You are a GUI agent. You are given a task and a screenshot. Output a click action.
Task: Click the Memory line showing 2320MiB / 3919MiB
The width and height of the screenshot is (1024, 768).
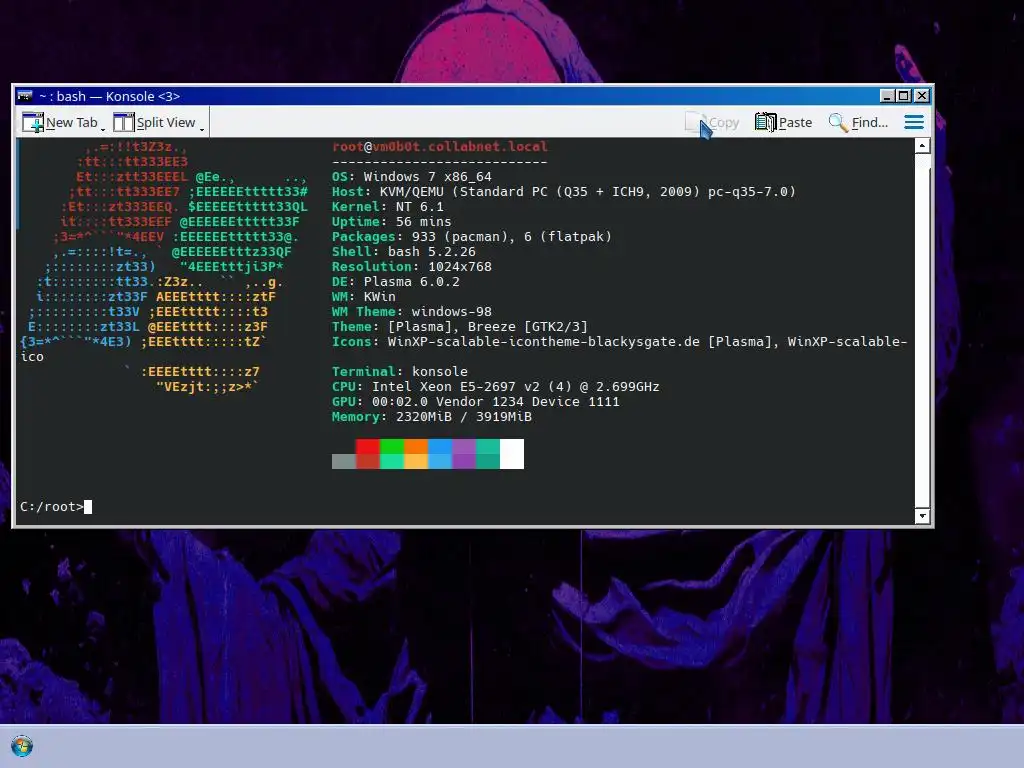tap(432, 417)
